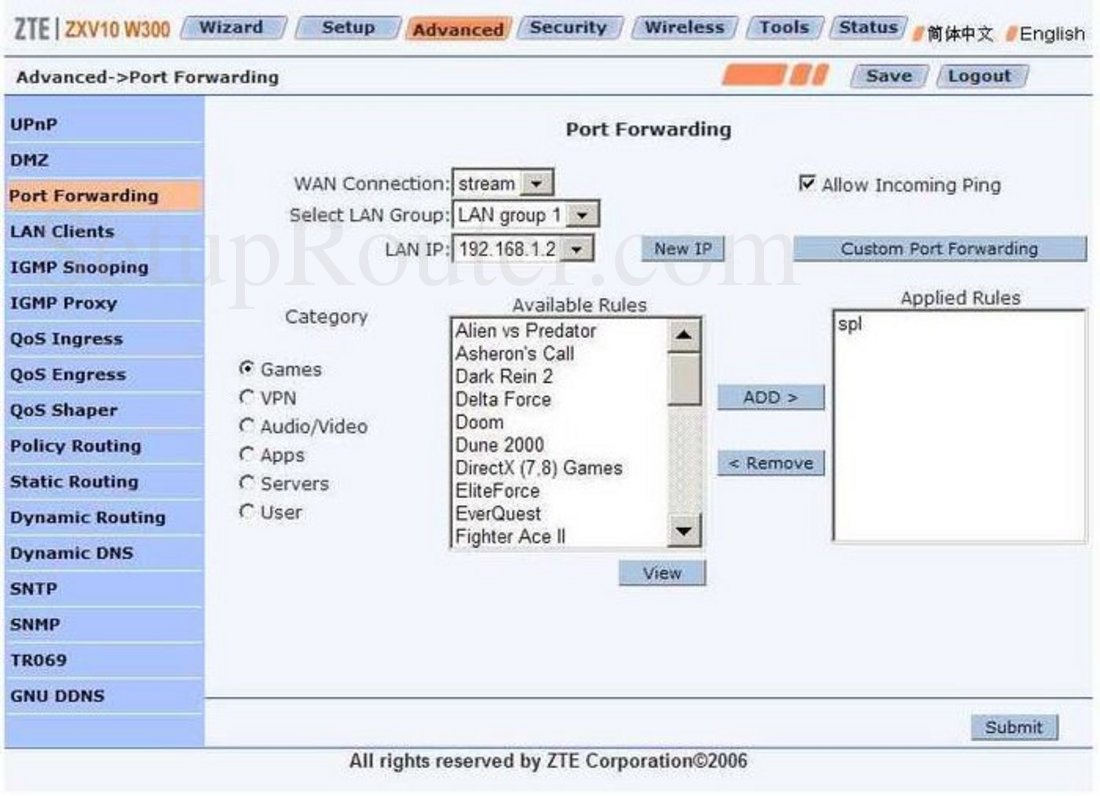Select the User category radio button

246,512
